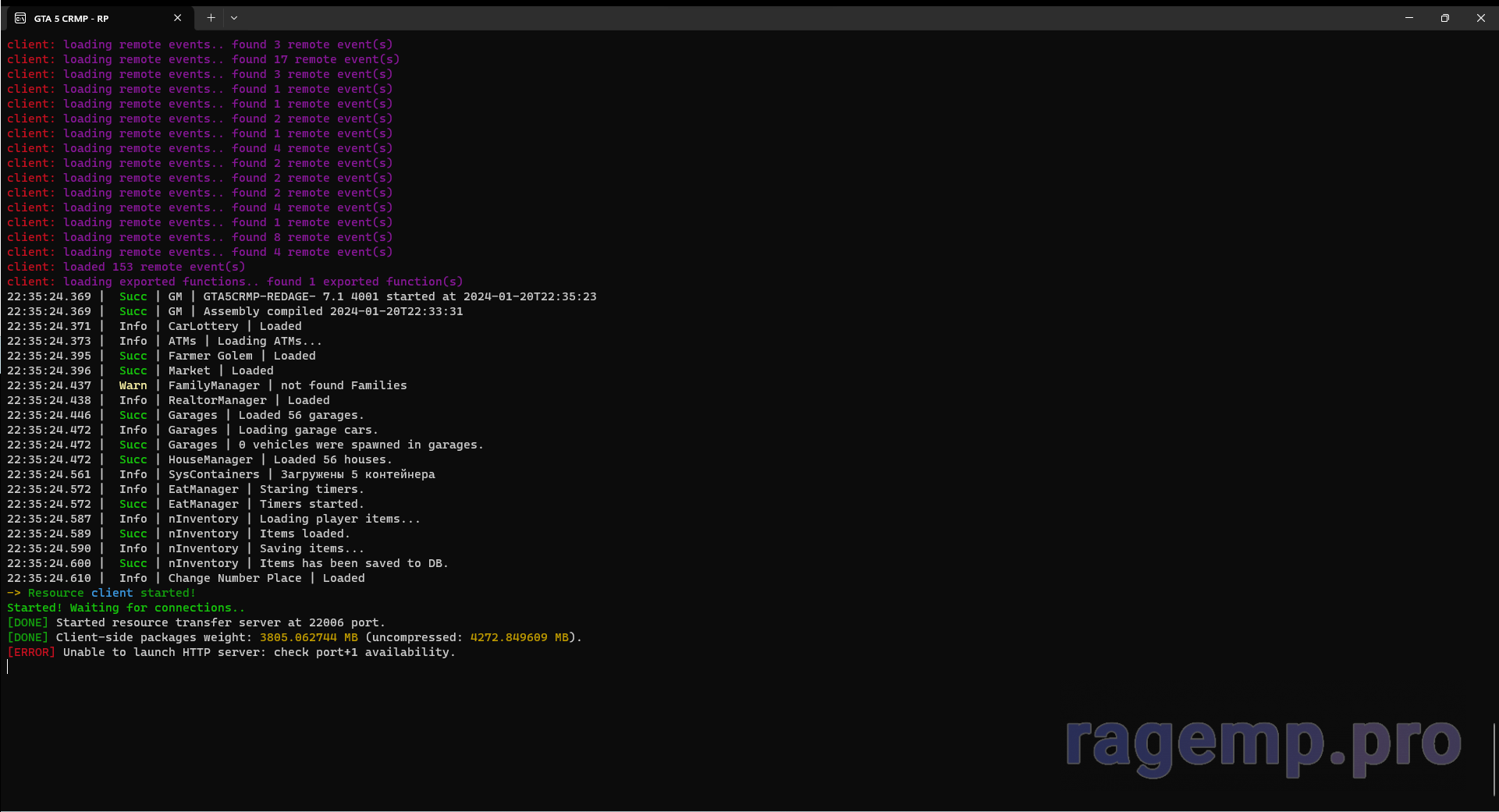The height and width of the screenshot is (812, 1499).
Task: Minimize the terminal window
Action: tap(1409, 18)
